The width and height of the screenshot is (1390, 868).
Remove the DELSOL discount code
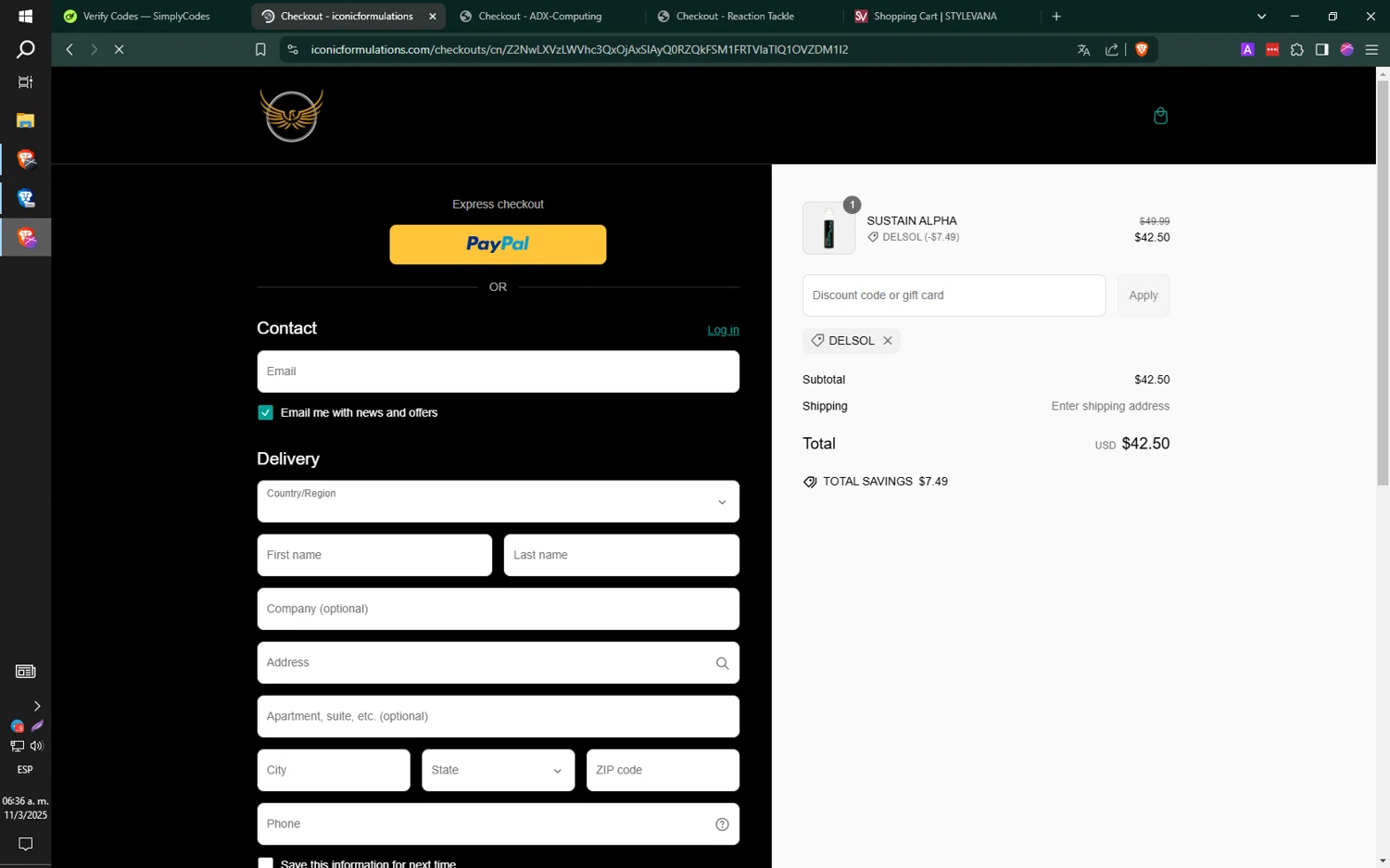pyautogui.click(x=888, y=341)
